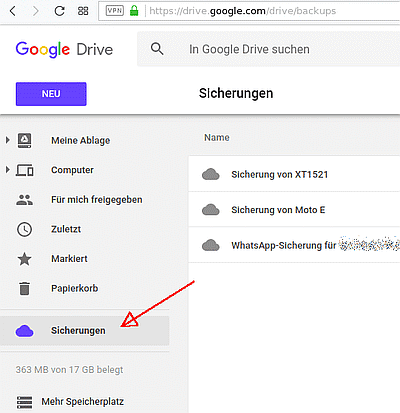
Task: Click the Computer devices icon
Action: tap(25, 170)
